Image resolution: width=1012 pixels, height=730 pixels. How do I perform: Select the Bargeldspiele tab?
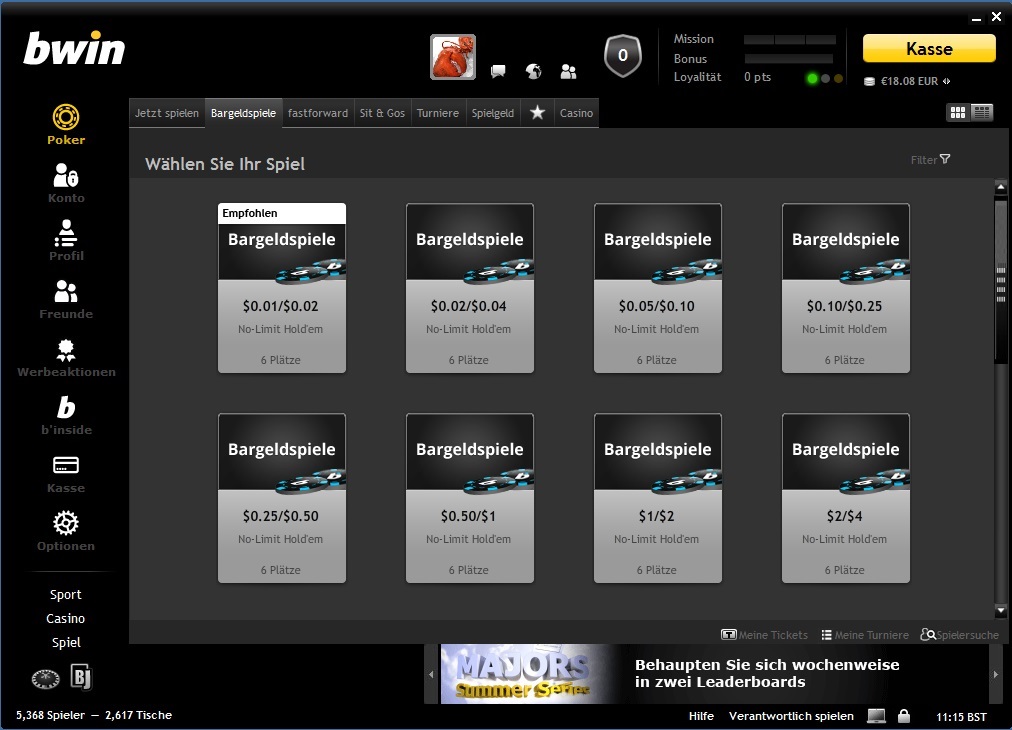243,113
